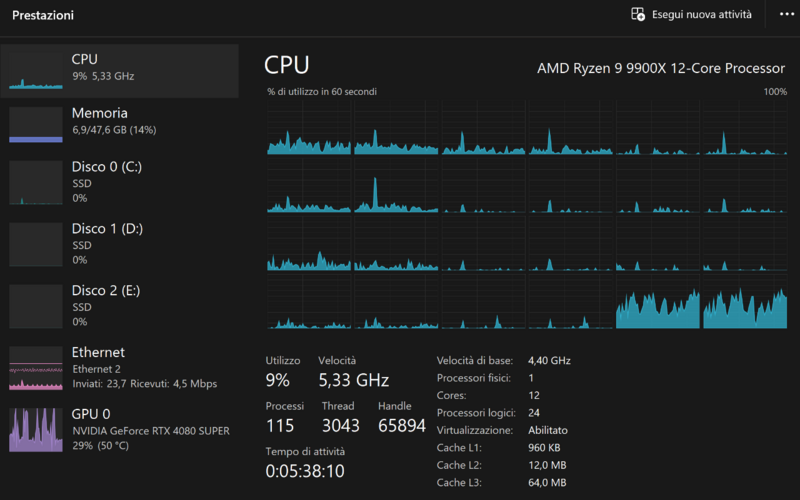Click the Utilizzo 9% value

click(277, 380)
